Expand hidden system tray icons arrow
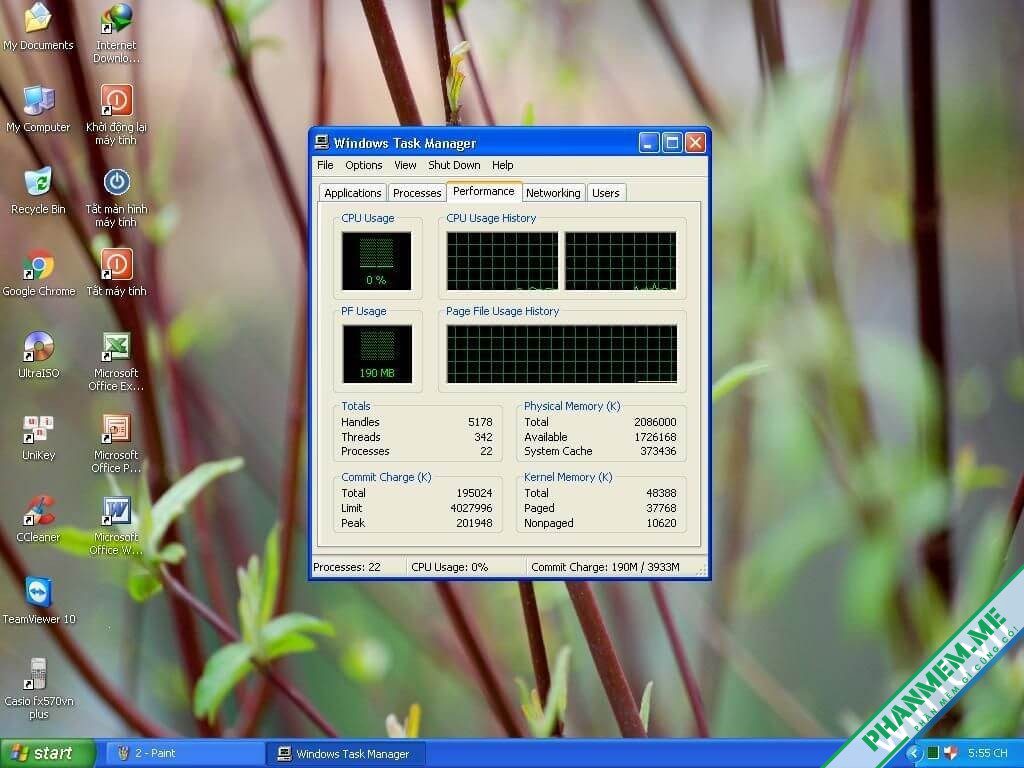1024x768 pixels. (914, 753)
